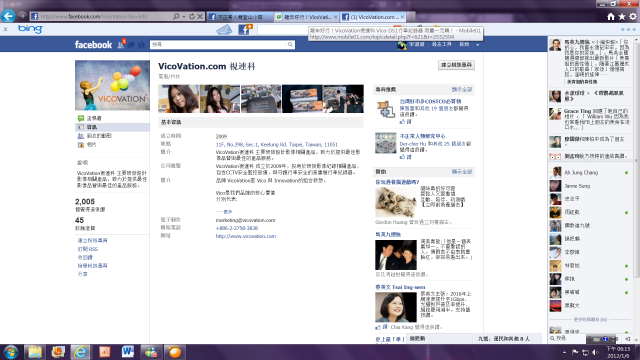
Task: Click button at top right of page header
Action: coord(456,65)
